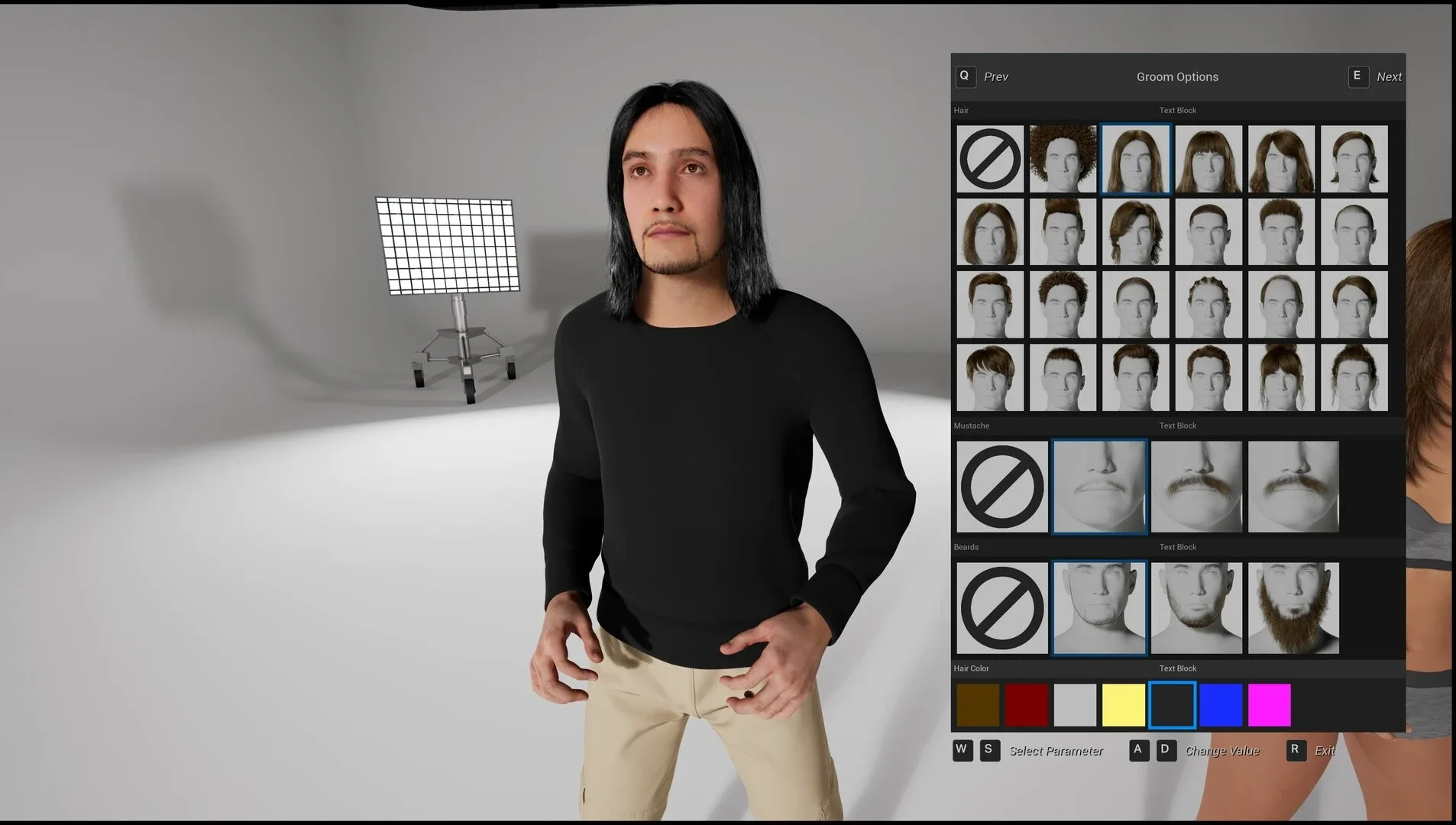Select the long hair with bangs style
Viewport: 1456px width, 825px height.
(1208, 159)
